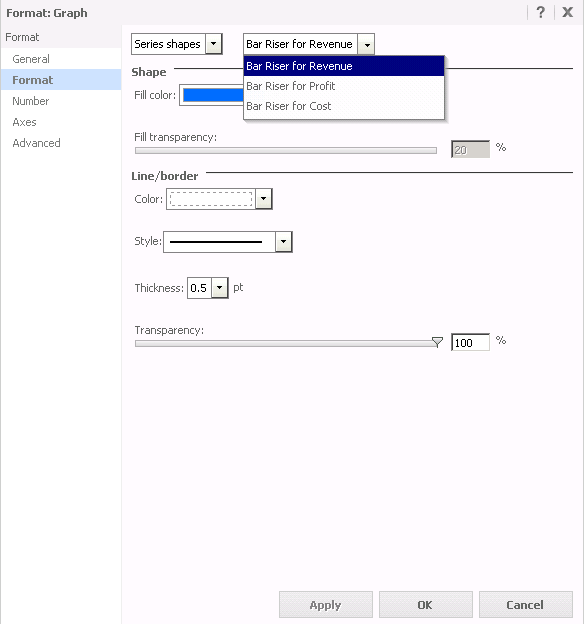Open the Line/border Color swatch
Screen dimensions: 584x624
coord(211,199)
